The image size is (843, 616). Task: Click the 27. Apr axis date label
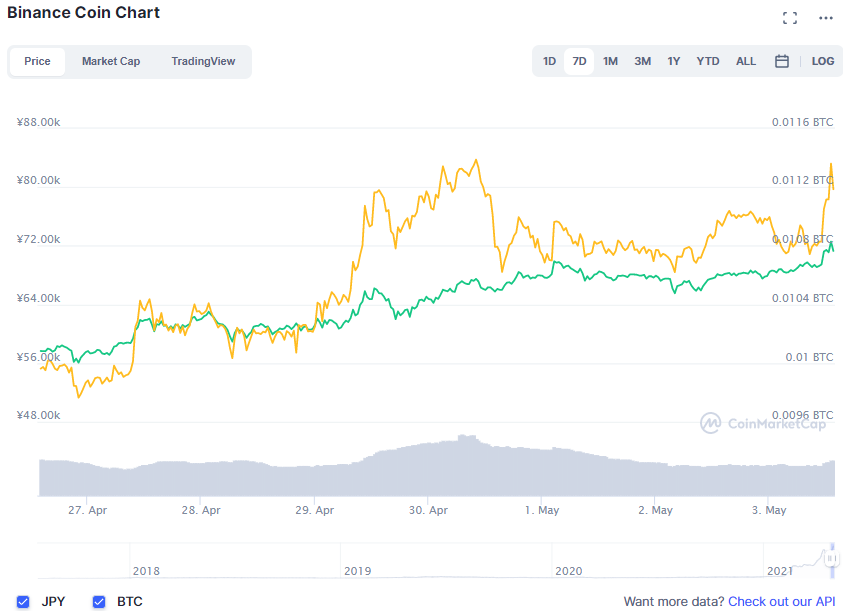(x=87, y=510)
